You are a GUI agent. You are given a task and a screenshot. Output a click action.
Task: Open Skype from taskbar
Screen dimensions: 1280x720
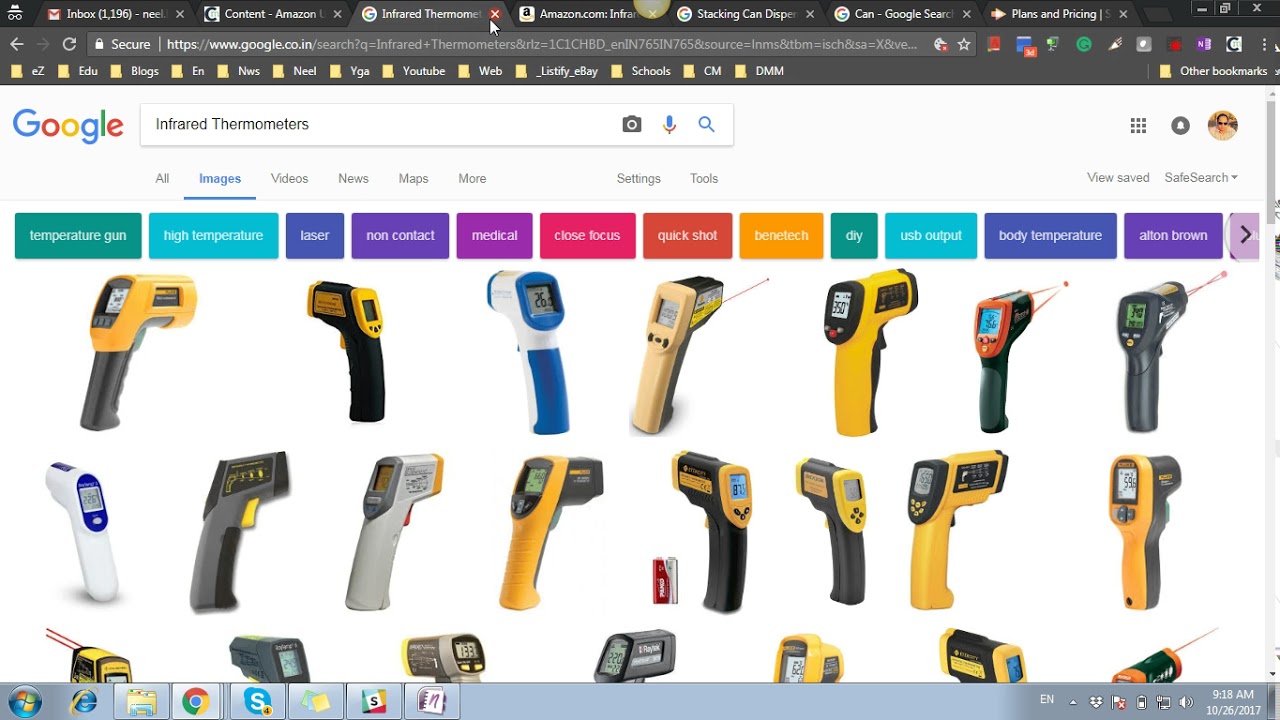pyautogui.click(x=258, y=702)
